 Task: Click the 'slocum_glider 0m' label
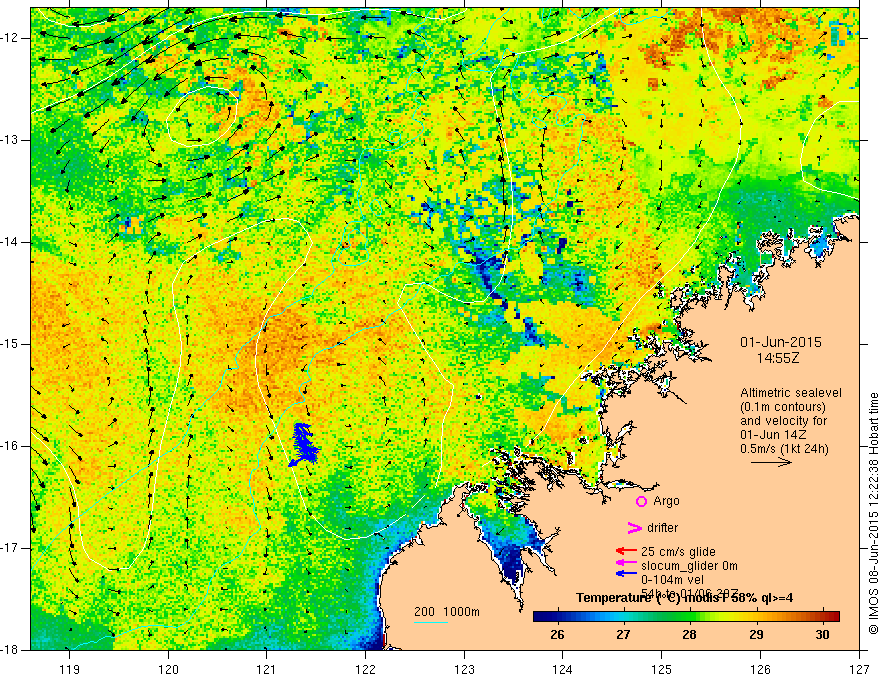tap(689, 566)
